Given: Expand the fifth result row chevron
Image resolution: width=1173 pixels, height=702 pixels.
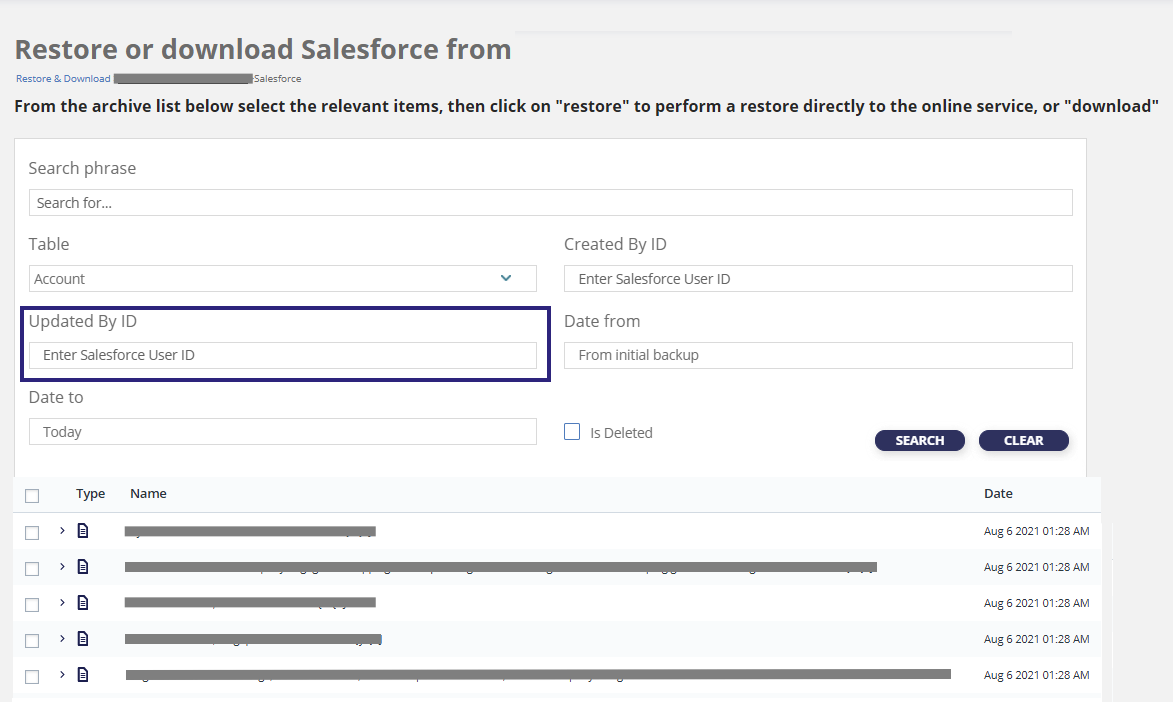Looking at the screenshot, I should point(62,674).
